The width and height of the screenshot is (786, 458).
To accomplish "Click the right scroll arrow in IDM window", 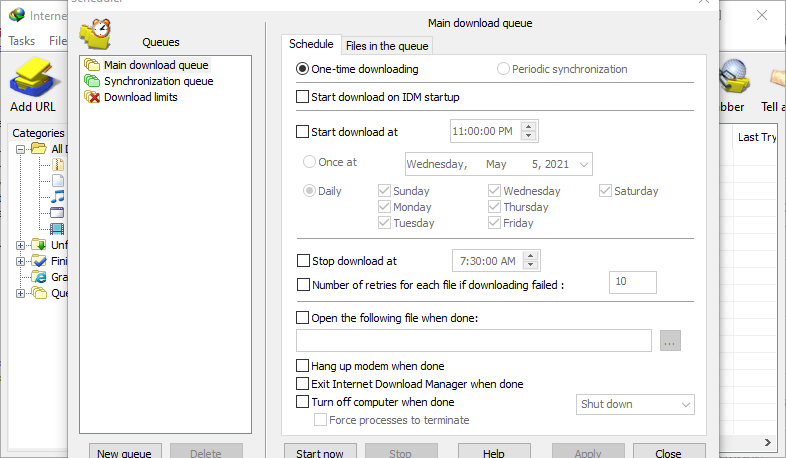I will coord(767,442).
